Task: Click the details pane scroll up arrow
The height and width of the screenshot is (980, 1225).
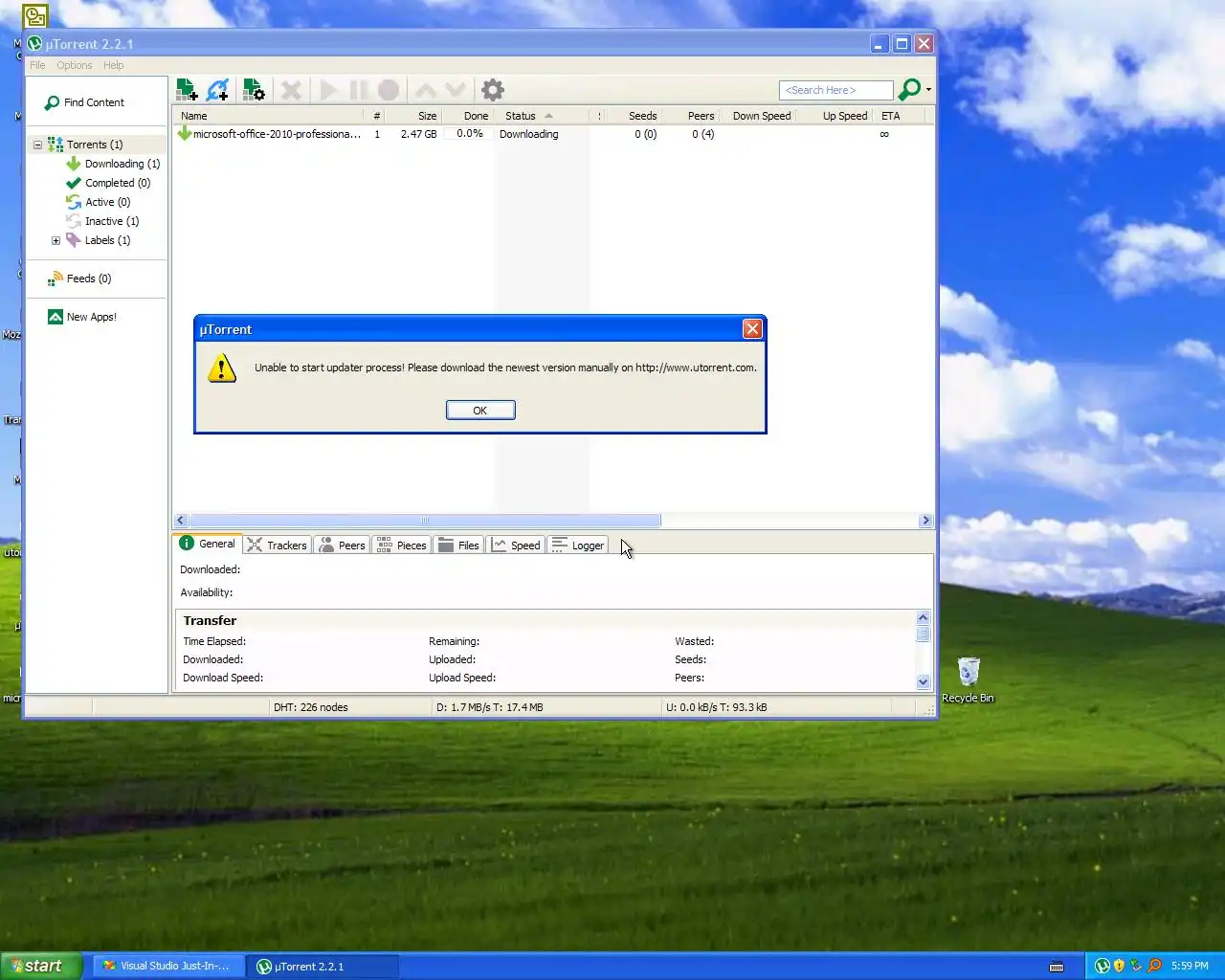Action: [x=924, y=617]
